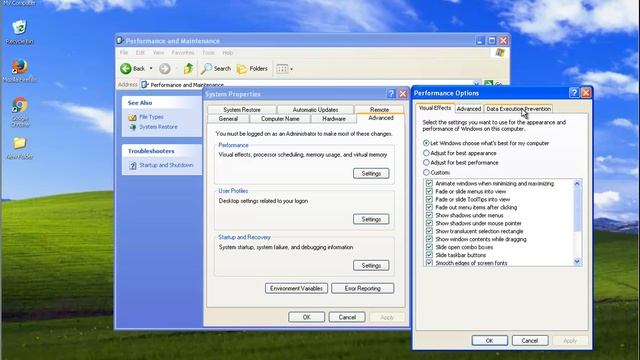Click the Startup and Shutdown troubleshooter icon
This screenshot has height=360, width=640.
click(x=133, y=165)
